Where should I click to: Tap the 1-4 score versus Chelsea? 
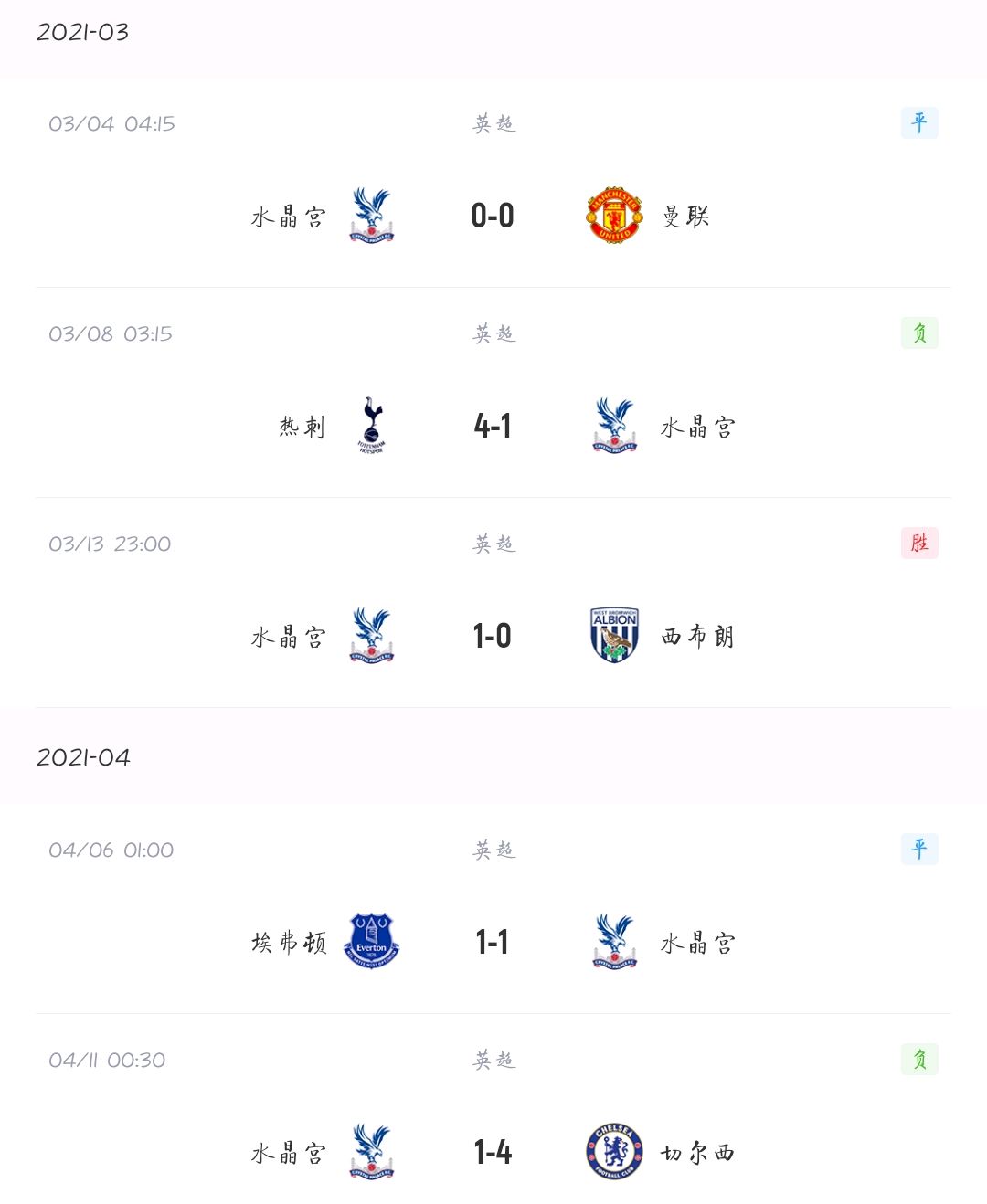493,1152
